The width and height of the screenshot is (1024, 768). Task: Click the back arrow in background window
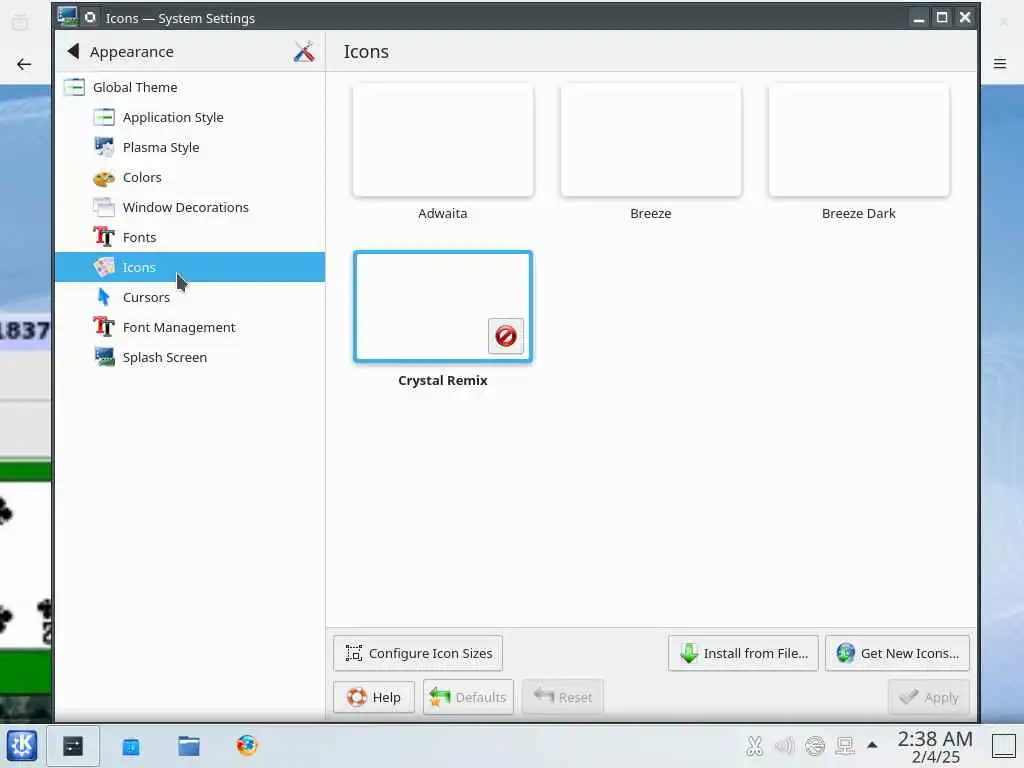point(24,64)
